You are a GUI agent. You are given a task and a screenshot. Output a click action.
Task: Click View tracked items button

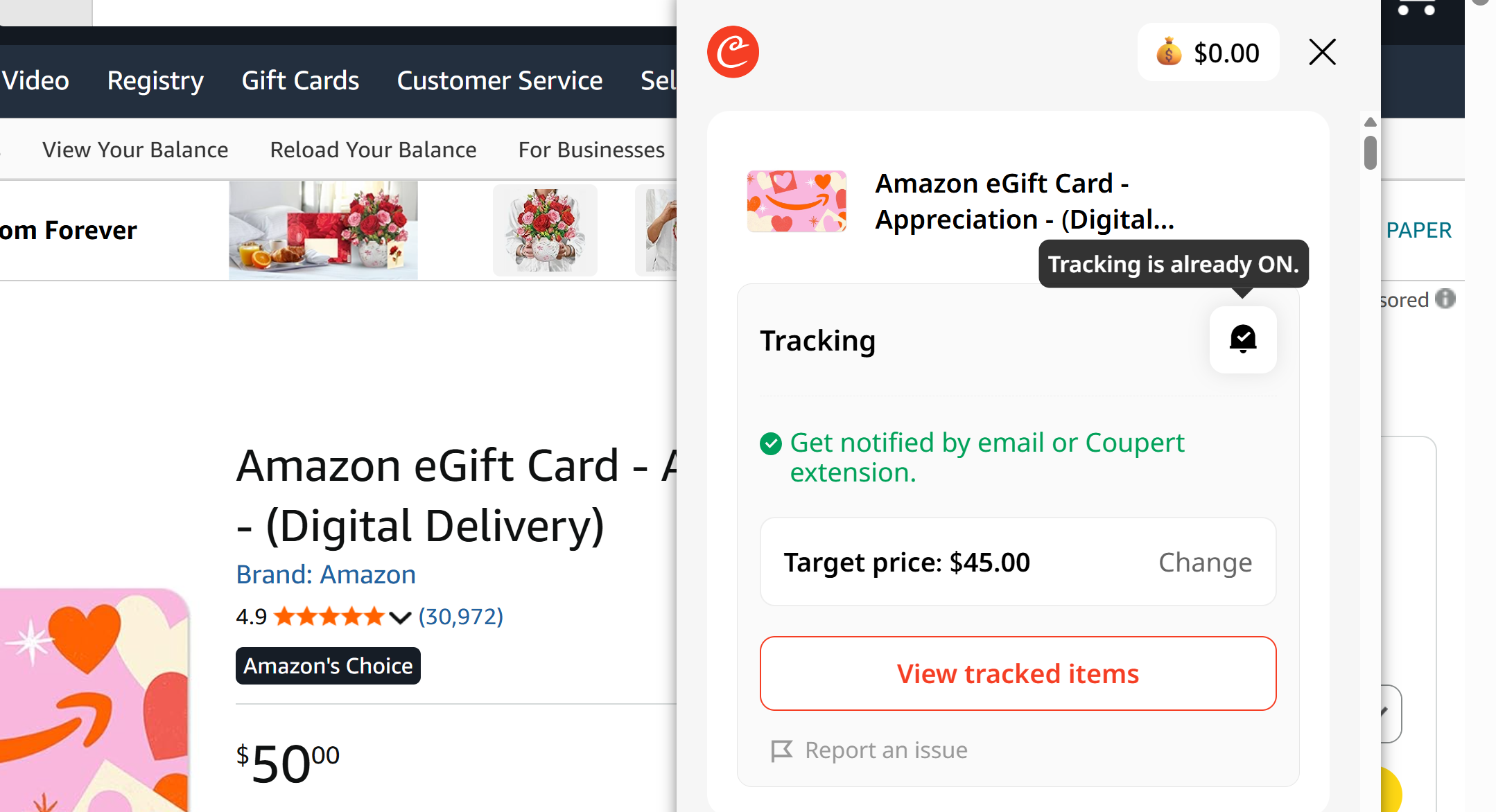pyautogui.click(x=1018, y=673)
